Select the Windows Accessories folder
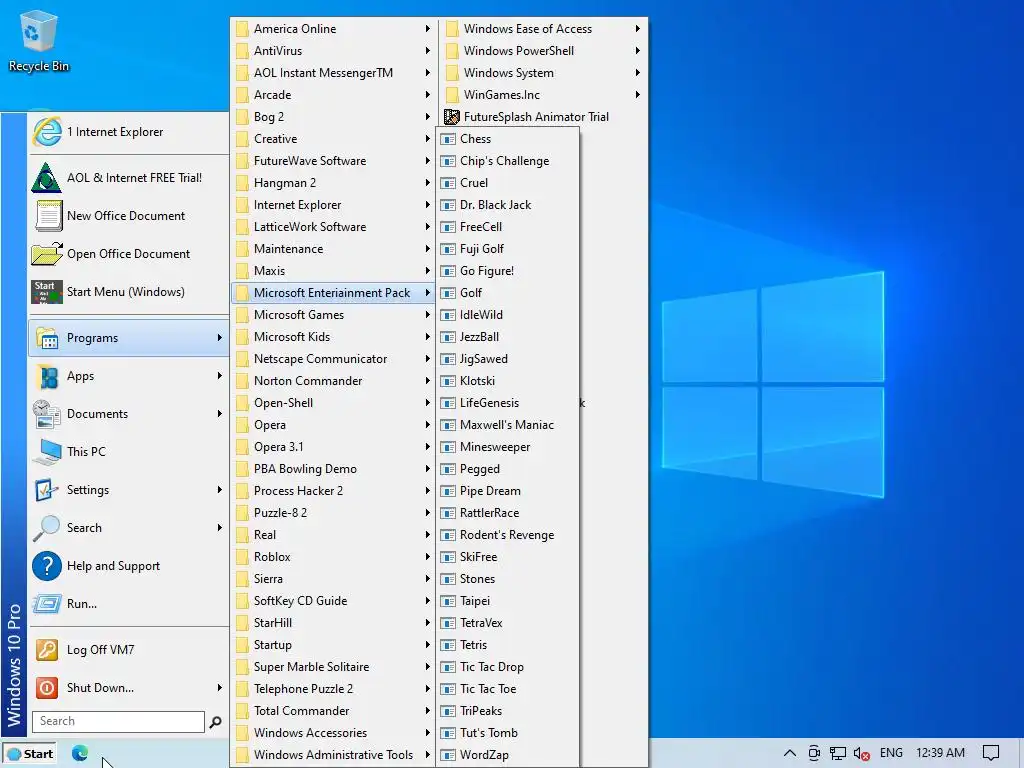Viewport: 1024px width, 768px height. point(333,733)
